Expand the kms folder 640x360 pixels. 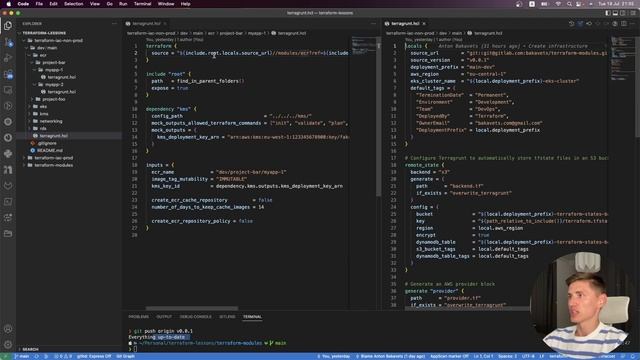[x=44, y=114]
